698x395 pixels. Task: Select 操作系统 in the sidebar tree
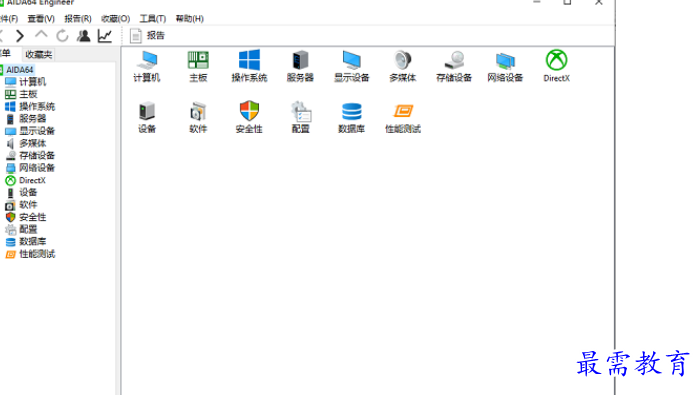(30, 106)
